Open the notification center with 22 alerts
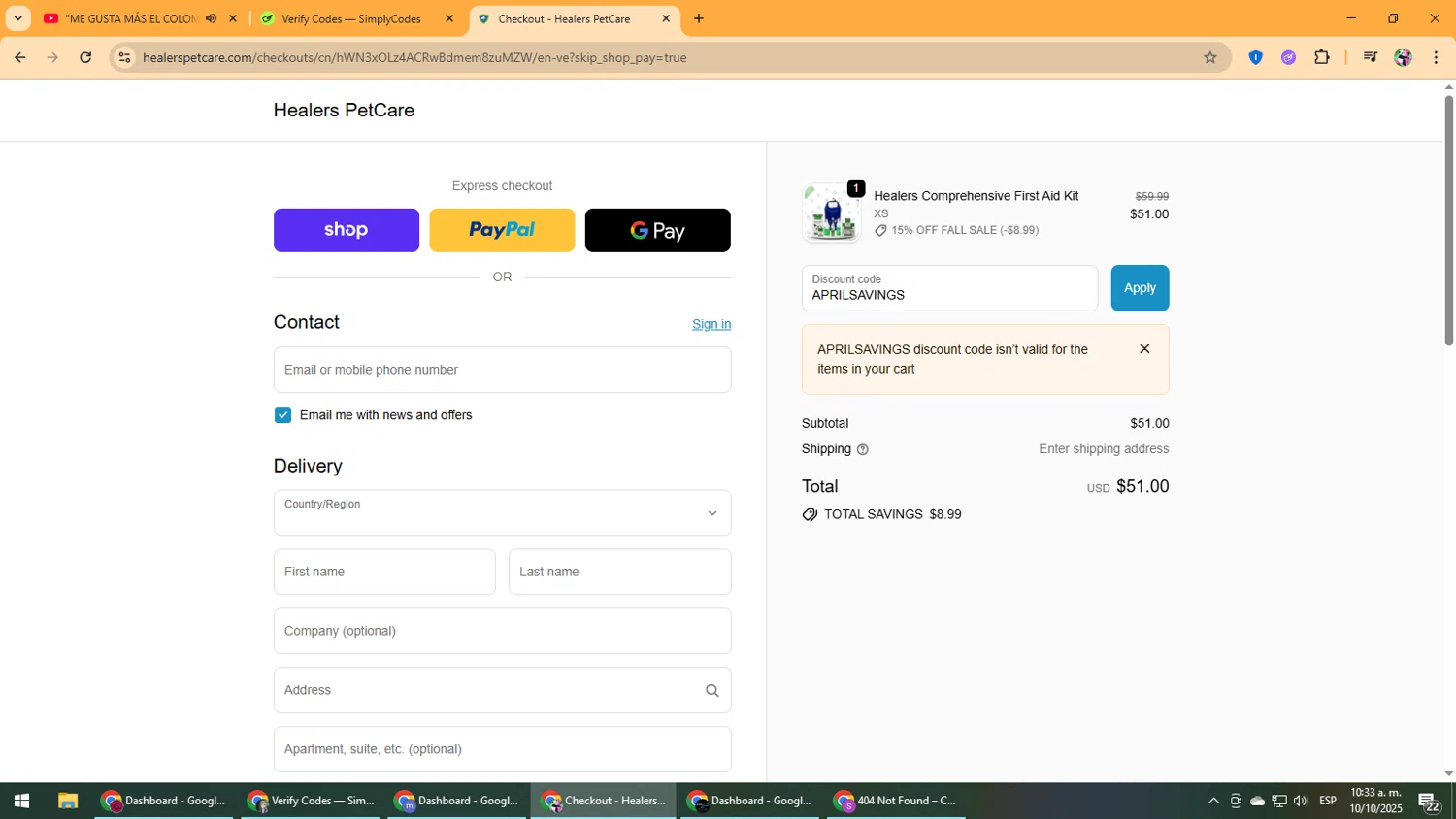Image resolution: width=1456 pixels, height=819 pixels. coord(1429,802)
